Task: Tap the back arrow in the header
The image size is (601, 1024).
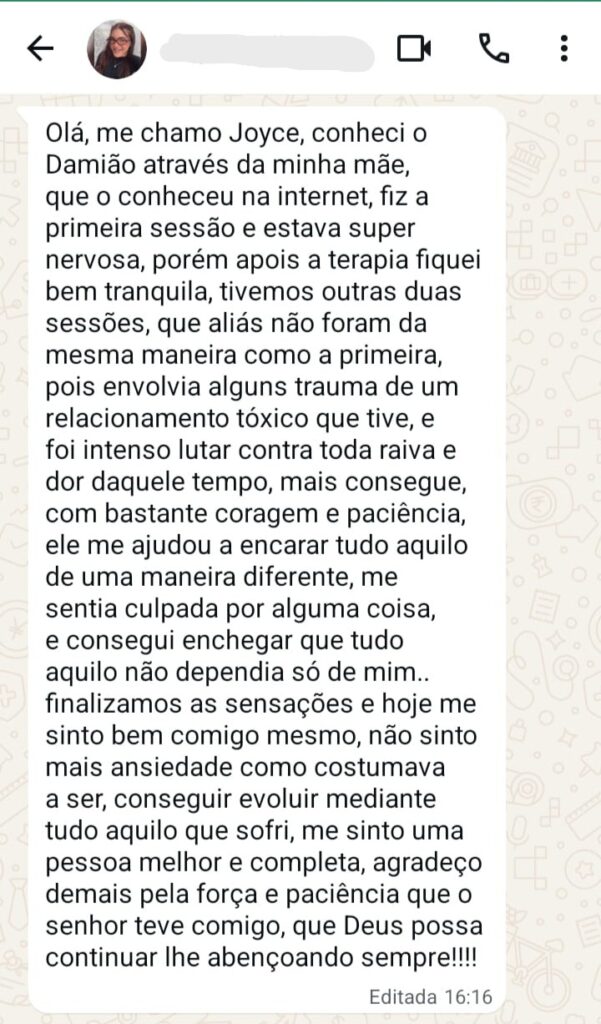Action: [x=40, y=48]
